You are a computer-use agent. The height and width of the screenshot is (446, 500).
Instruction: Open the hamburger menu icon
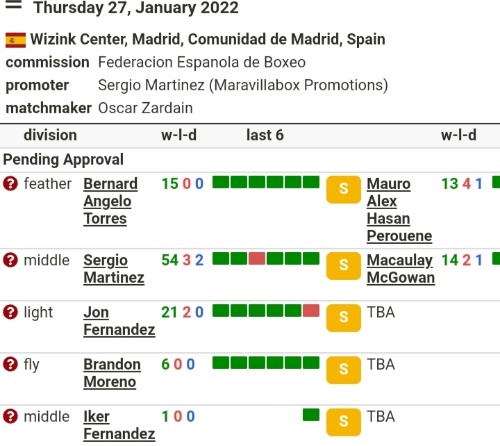pos(14,4)
